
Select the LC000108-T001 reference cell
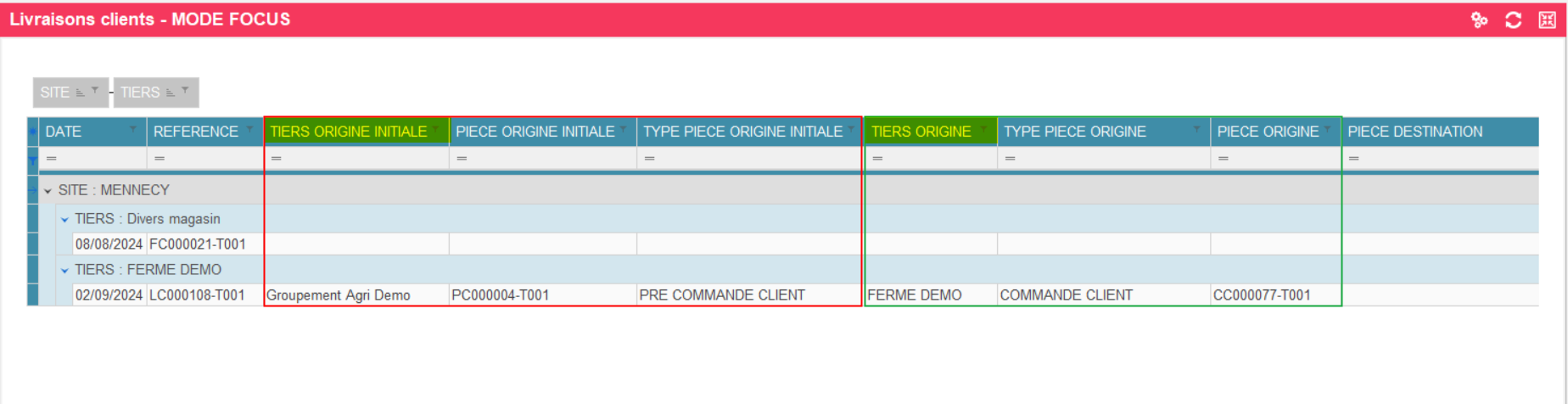(x=197, y=295)
